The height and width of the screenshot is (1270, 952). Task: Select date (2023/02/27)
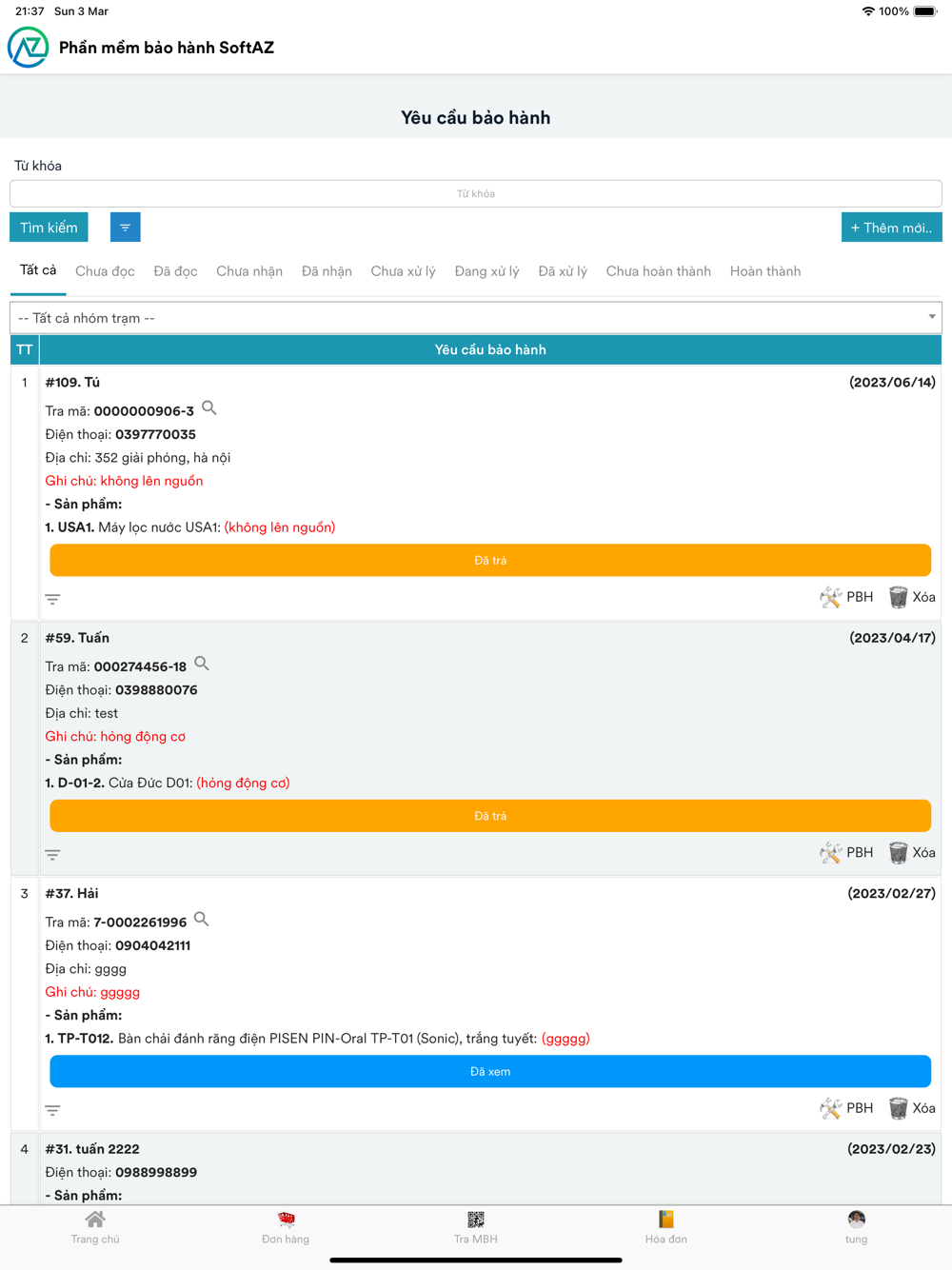click(891, 893)
